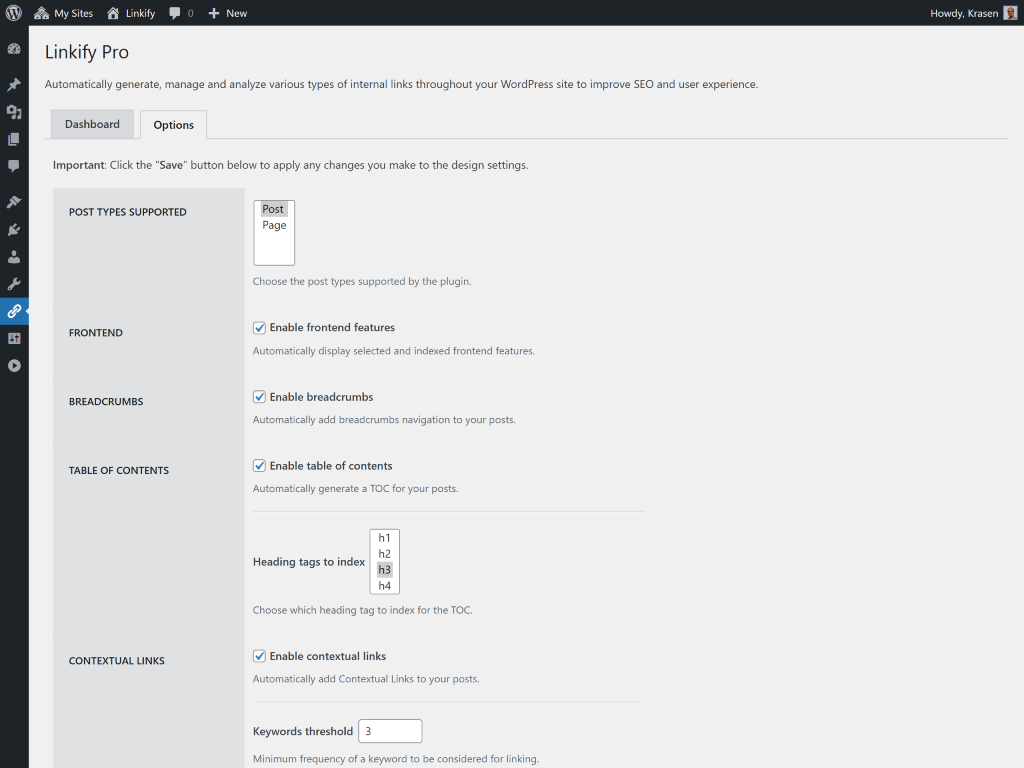Open the Users sidebar icon
Image resolution: width=1024 pixels, height=768 pixels.
[x=14, y=257]
